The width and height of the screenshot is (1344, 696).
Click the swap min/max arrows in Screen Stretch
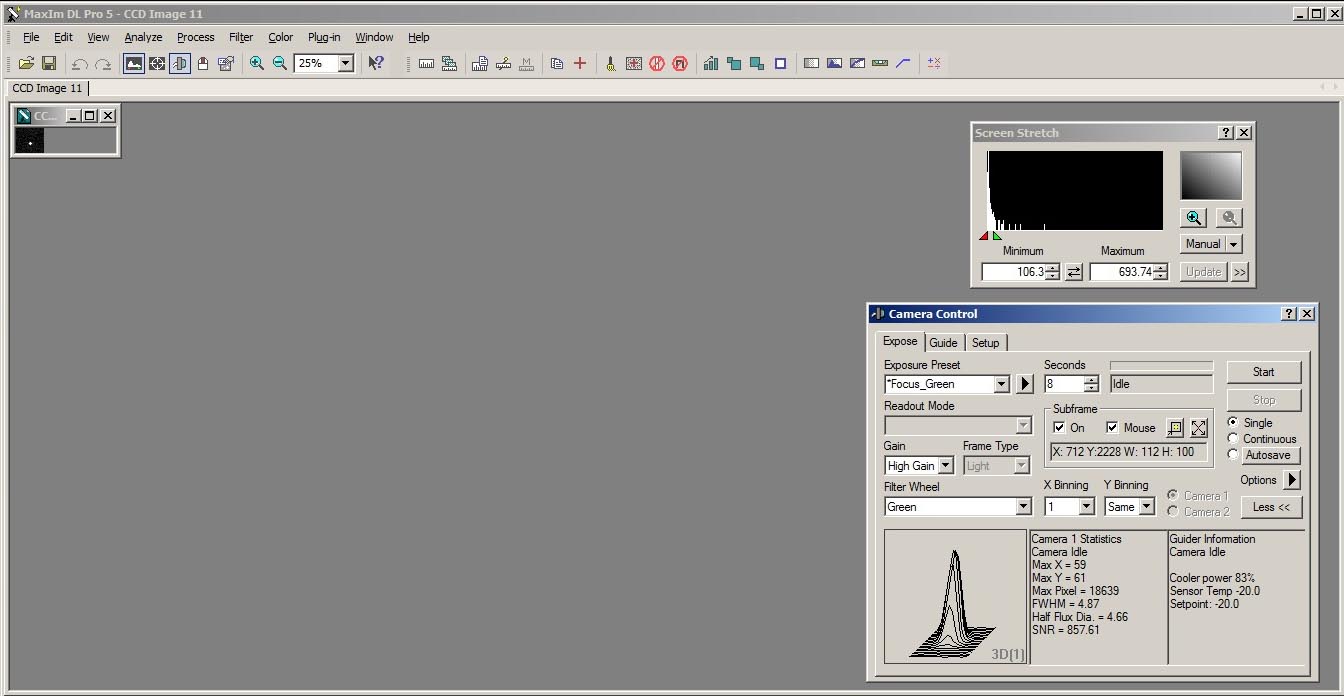(1074, 272)
